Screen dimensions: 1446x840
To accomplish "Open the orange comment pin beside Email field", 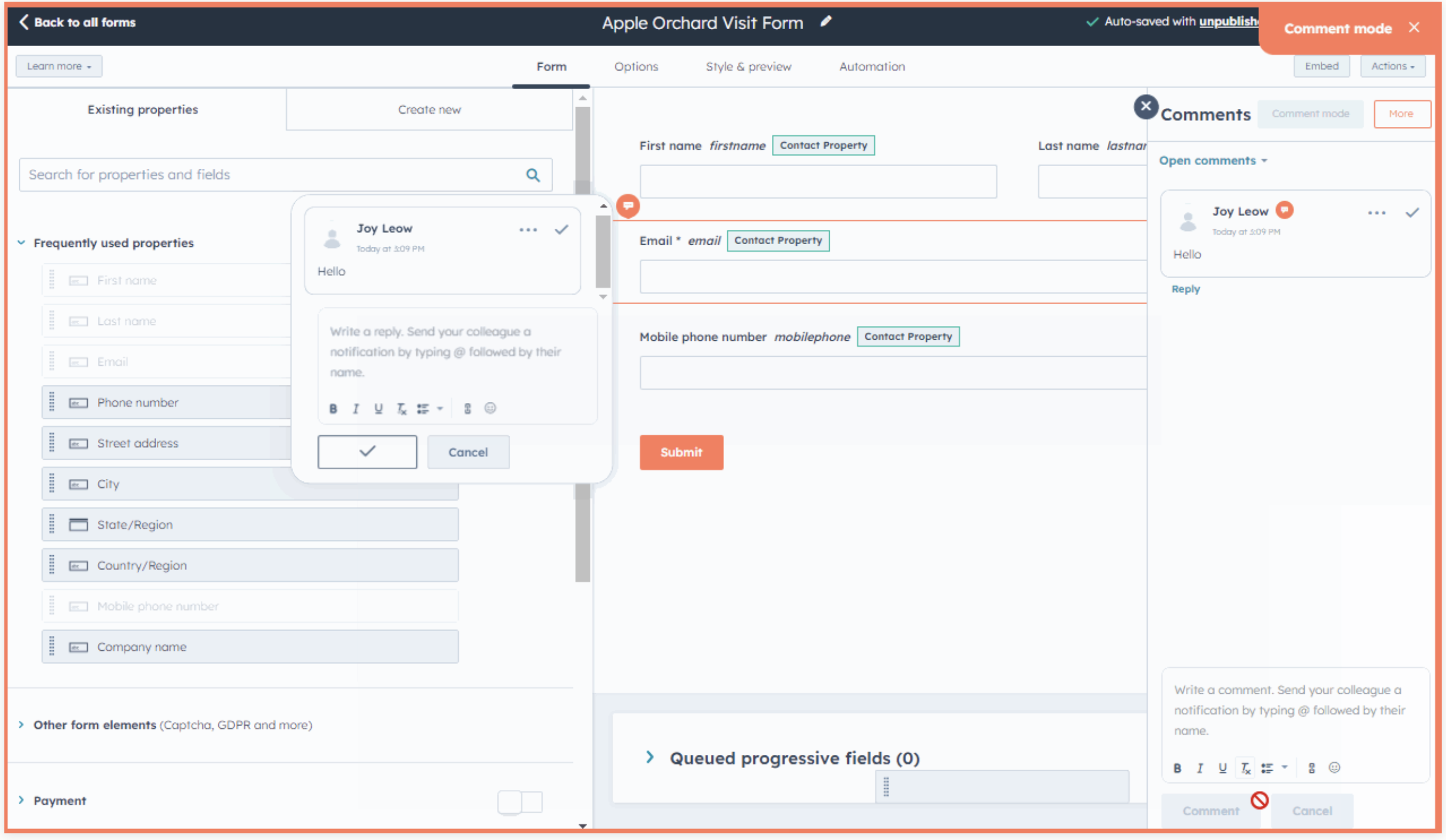I will pos(628,206).
